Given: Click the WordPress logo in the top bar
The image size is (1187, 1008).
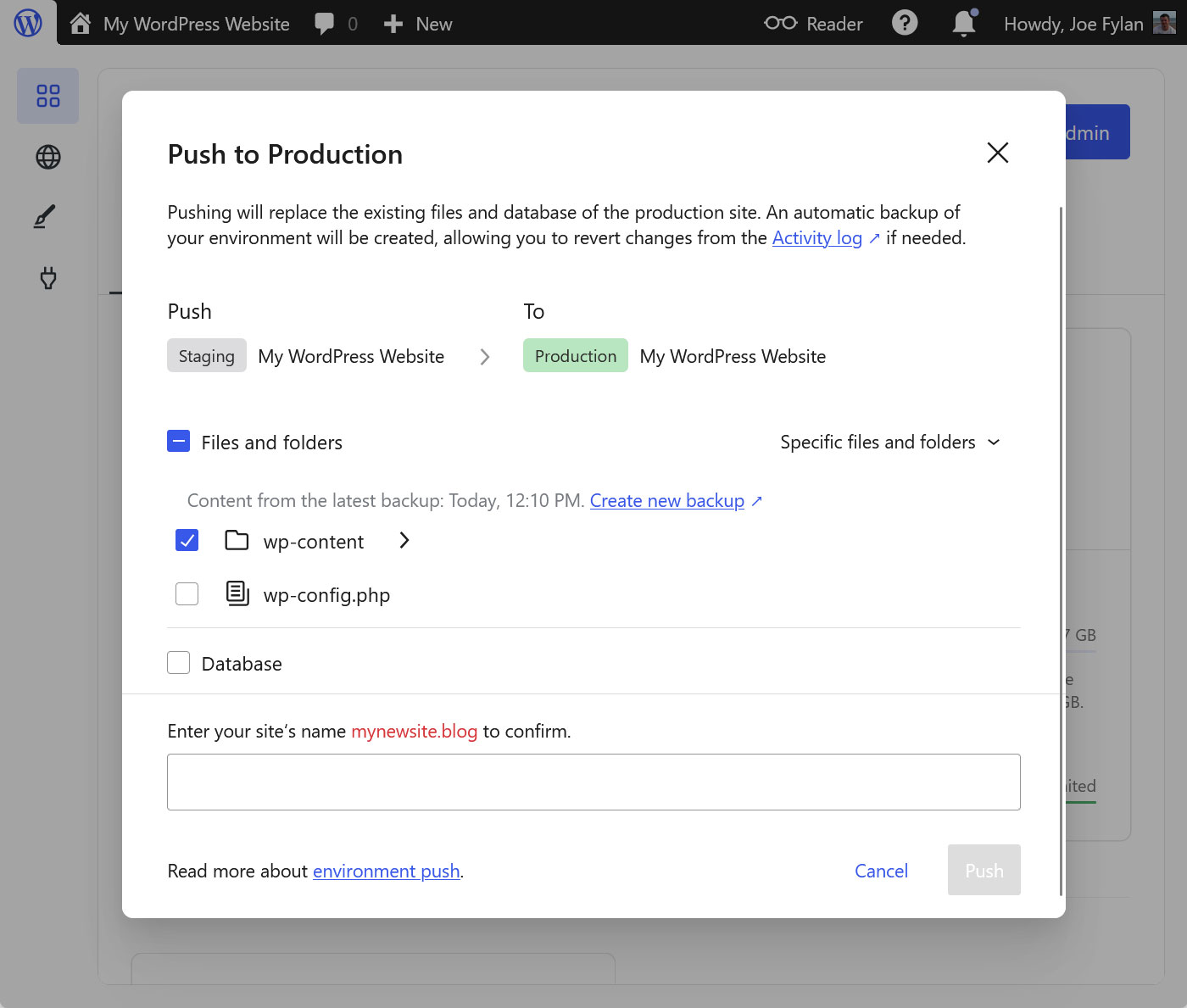Looking at the screenshot, I should point(28,23).
